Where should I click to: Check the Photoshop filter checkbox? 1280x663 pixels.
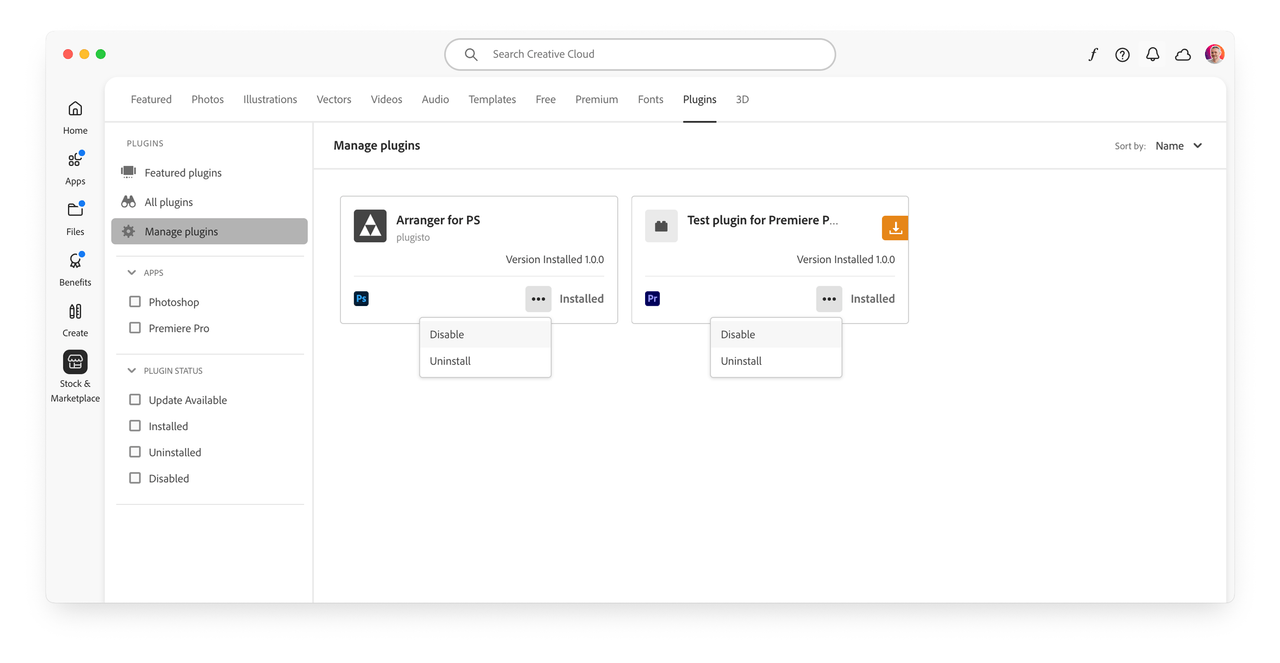click(135, 302)
